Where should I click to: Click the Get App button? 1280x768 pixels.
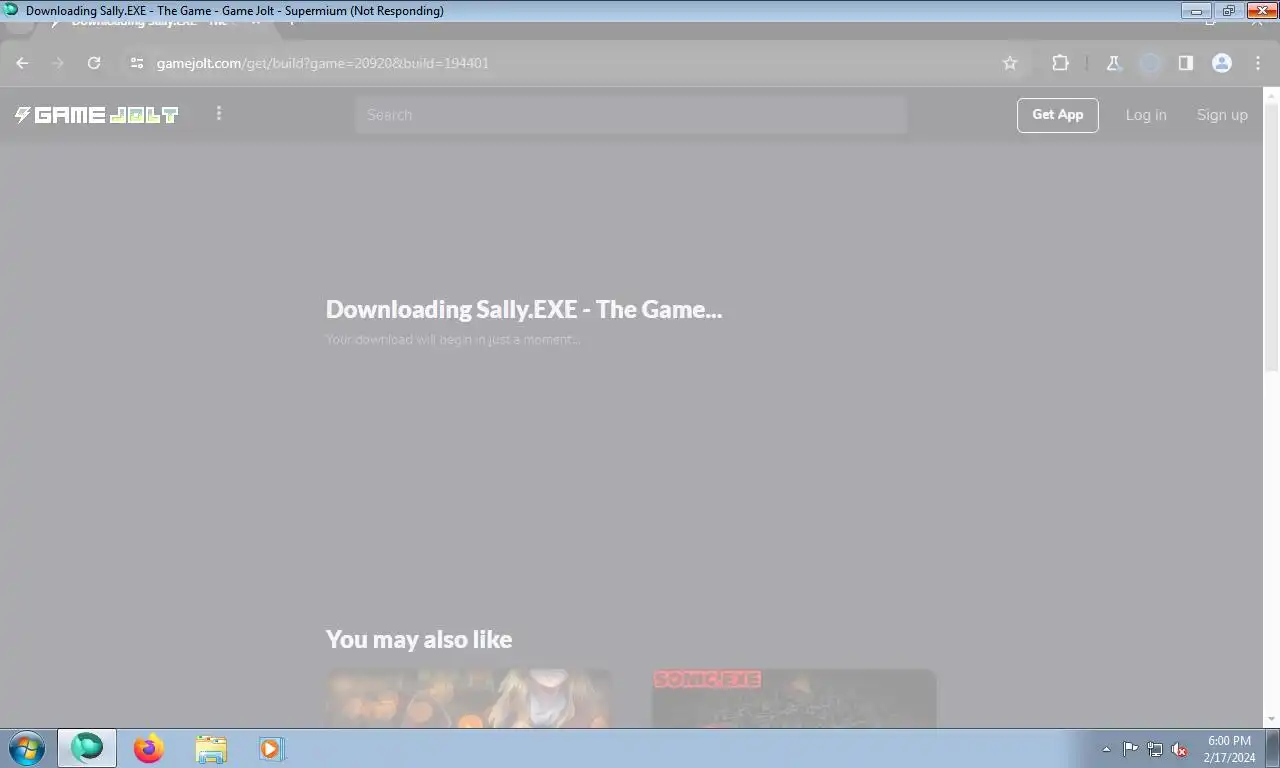tap(1058, 115)
